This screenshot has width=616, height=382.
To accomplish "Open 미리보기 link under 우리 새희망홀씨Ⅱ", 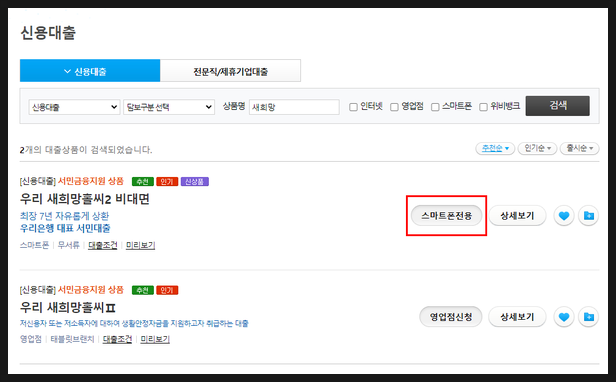I will tap(155, 339).
